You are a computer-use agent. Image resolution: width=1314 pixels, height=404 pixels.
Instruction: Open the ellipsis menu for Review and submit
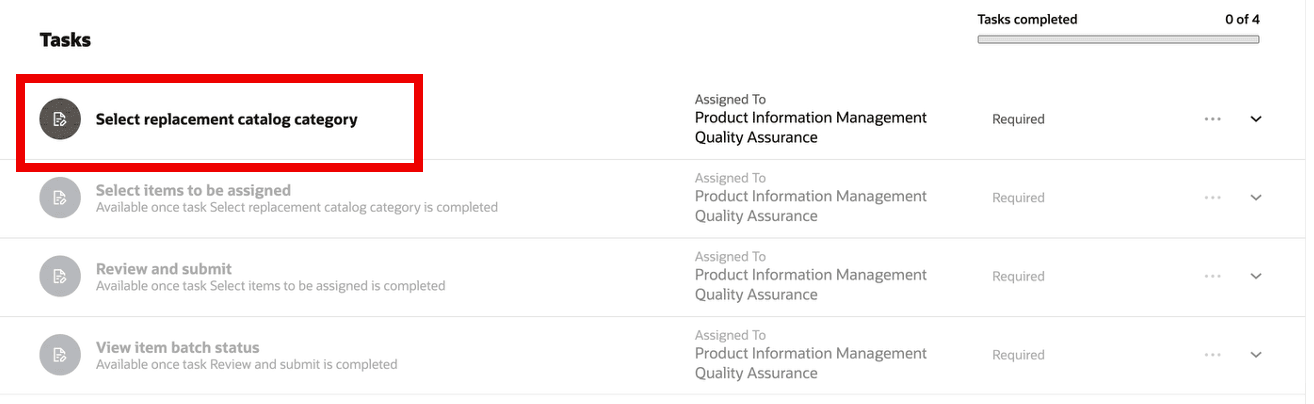pos(1213,276)
